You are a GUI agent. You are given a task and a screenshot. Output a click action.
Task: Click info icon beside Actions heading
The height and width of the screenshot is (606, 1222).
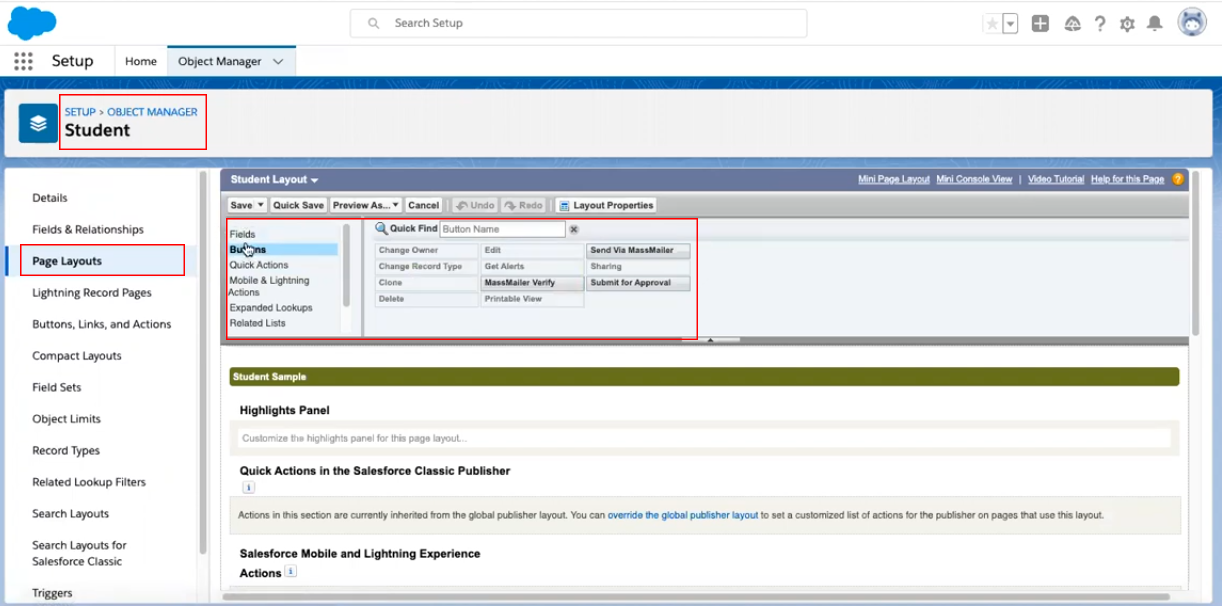(x=291, y=572)
